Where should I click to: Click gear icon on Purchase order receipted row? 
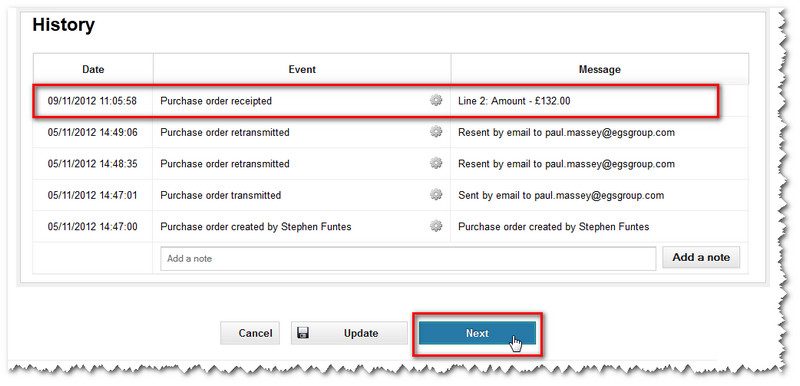click(x=436, y=100)
